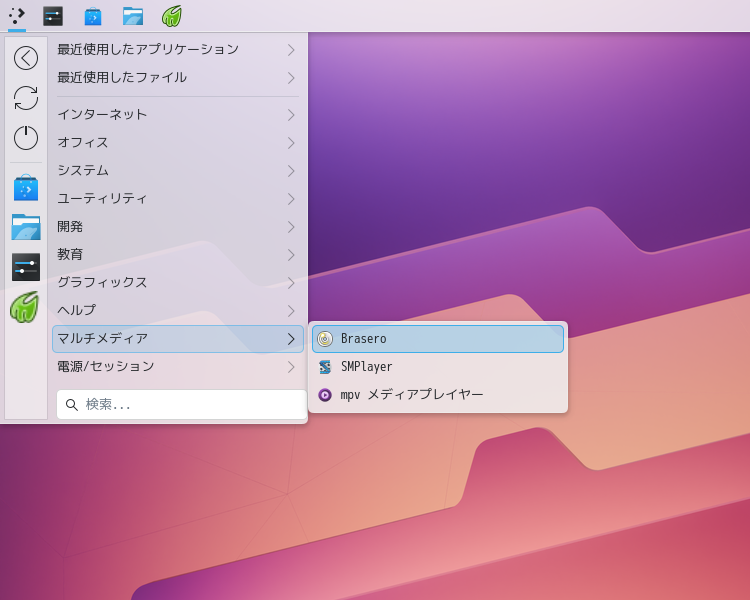Open the グラフィックス category
The image size is (750, 600).
pyautogui.click(x=177, y=283)
